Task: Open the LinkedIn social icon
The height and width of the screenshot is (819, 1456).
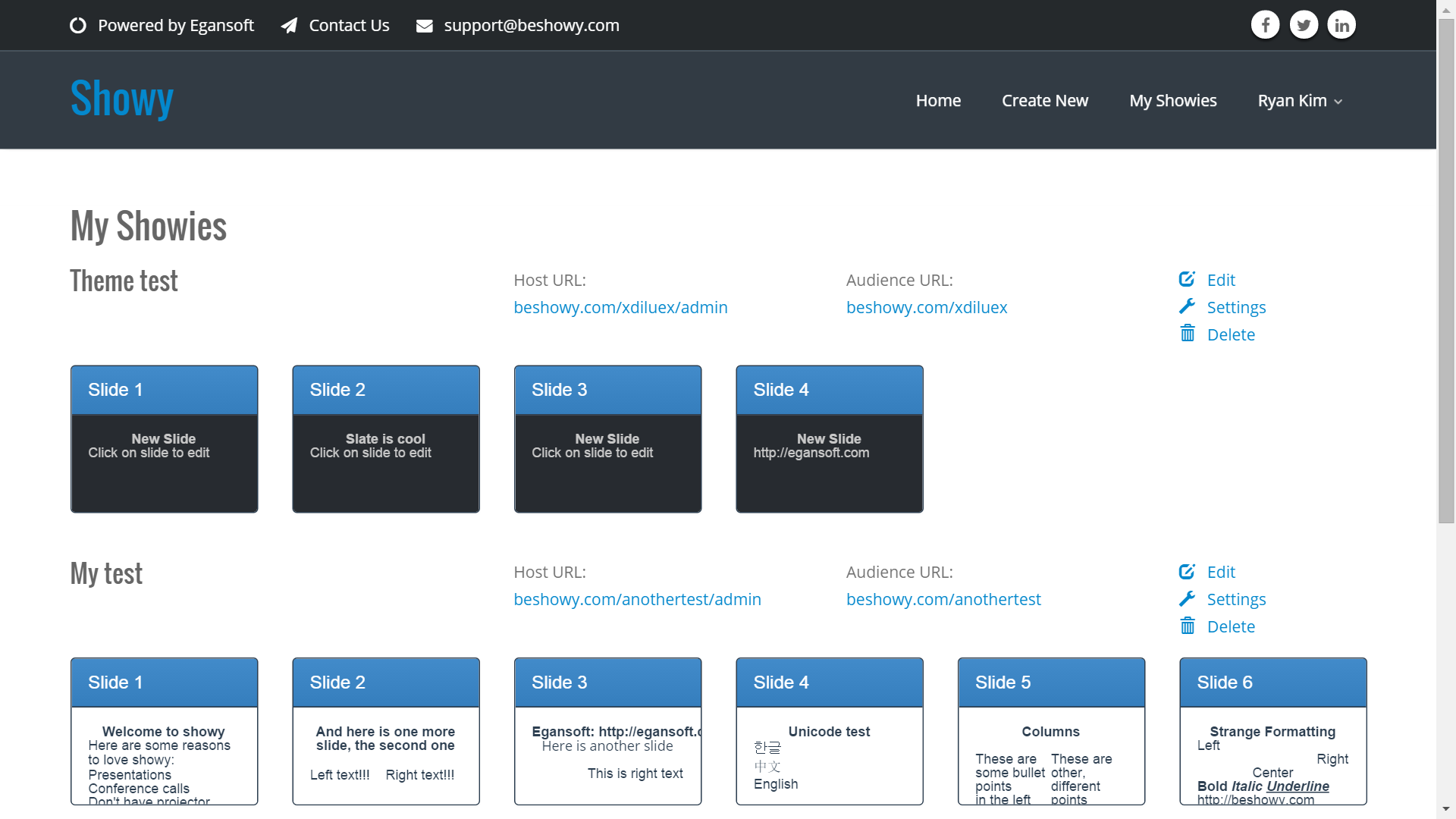Action: click(x=1341, y=25)
